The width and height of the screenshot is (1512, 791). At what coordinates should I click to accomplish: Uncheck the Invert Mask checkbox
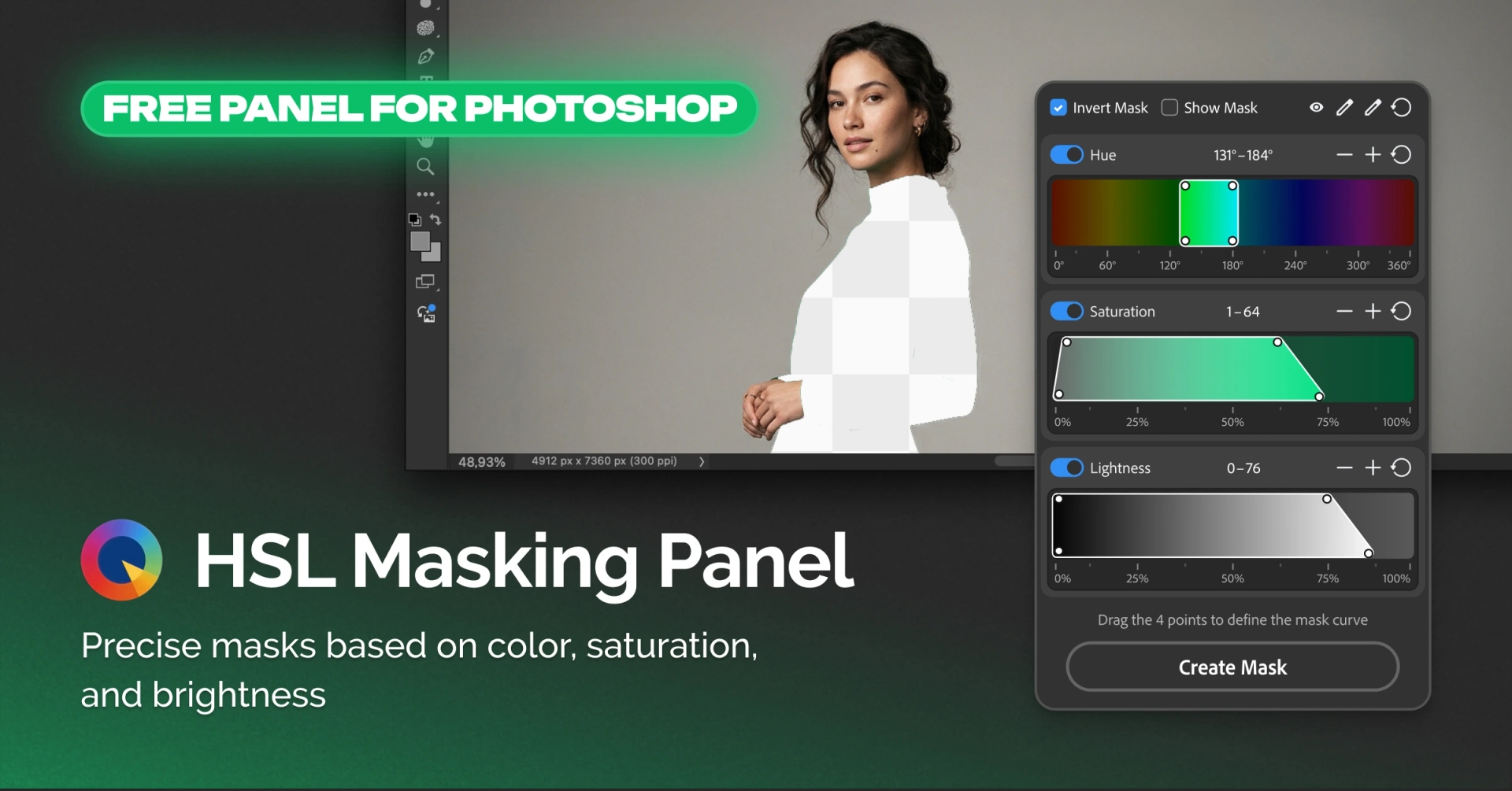[1058, 108]
